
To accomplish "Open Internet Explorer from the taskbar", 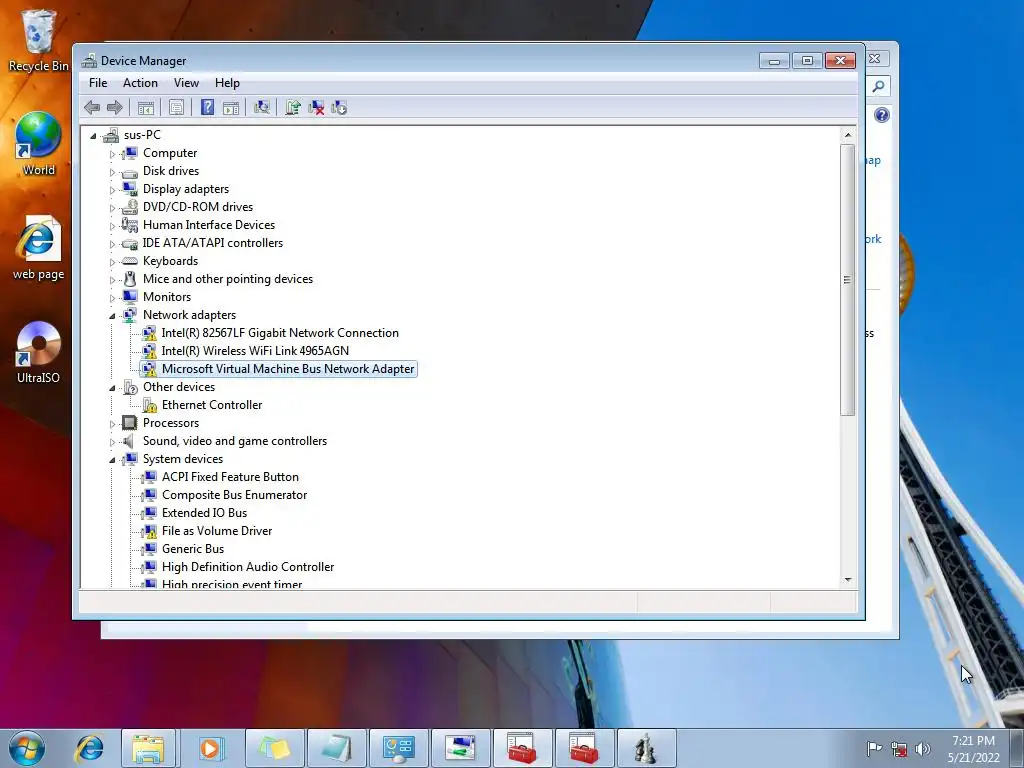I will 89,748.
